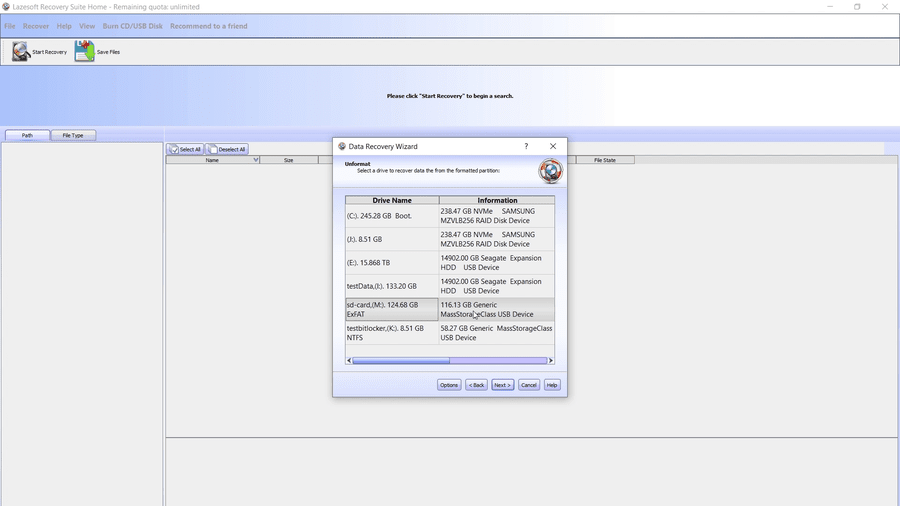
Task: Click 58.27 GB Generic MassStorageClass info cell
Action: [x=497, y=333]
